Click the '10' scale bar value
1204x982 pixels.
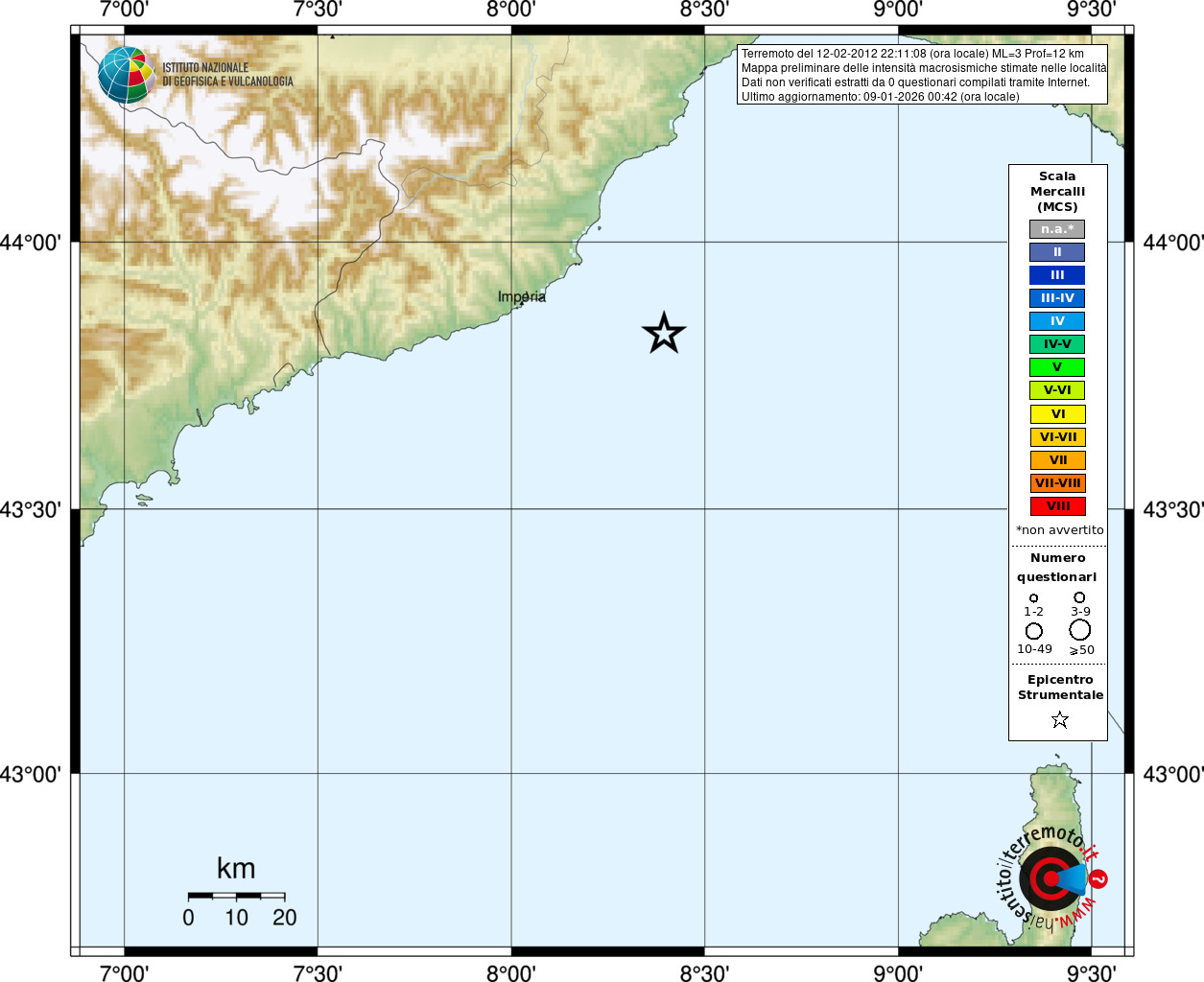click(x=236, y=918)
